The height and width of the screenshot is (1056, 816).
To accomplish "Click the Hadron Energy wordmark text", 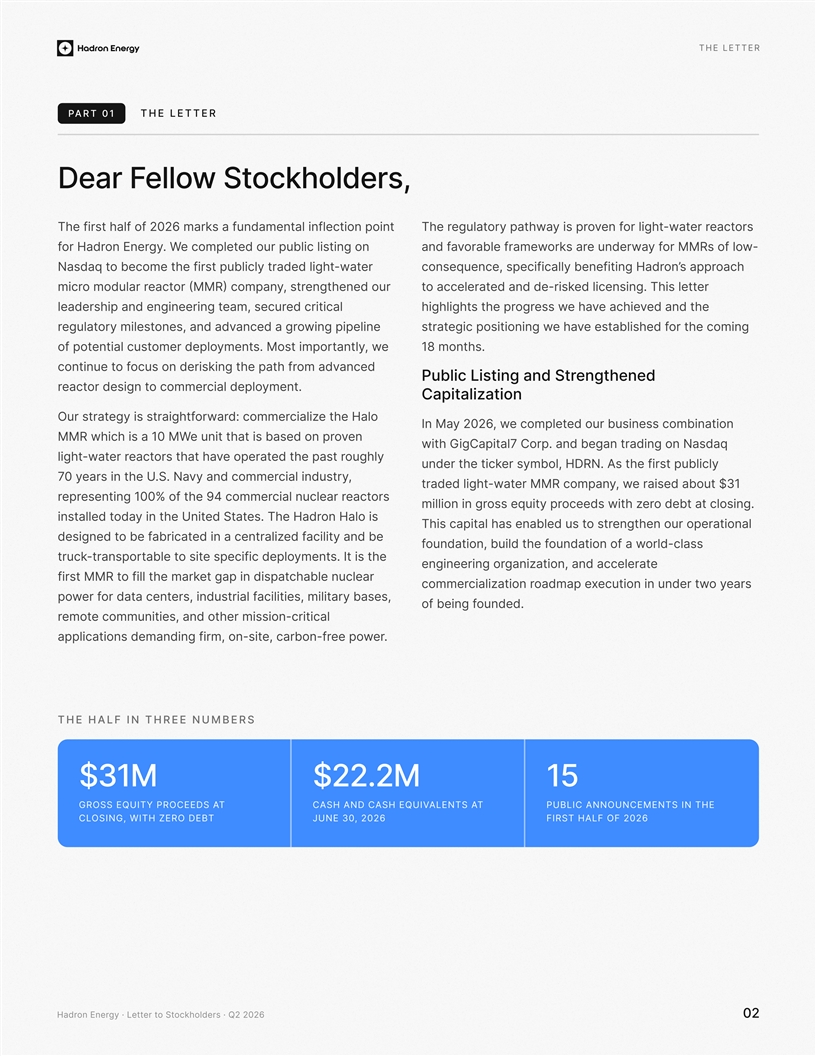I will point(108,48).
